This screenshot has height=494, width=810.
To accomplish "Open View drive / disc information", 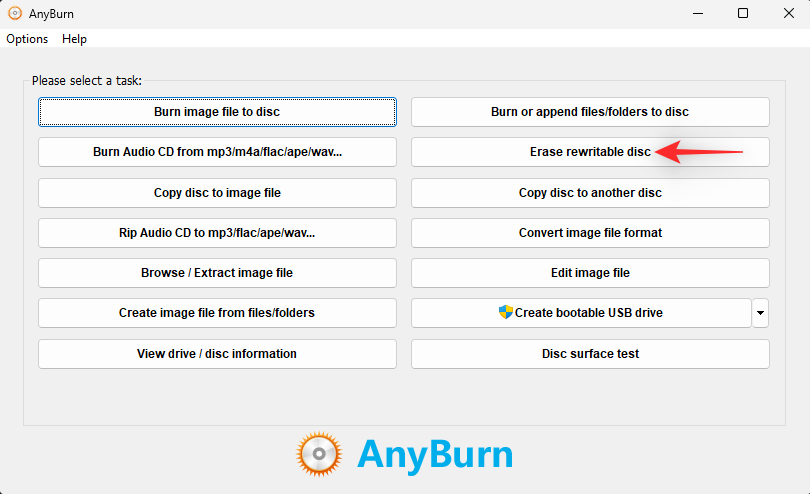I will [217, 353].
